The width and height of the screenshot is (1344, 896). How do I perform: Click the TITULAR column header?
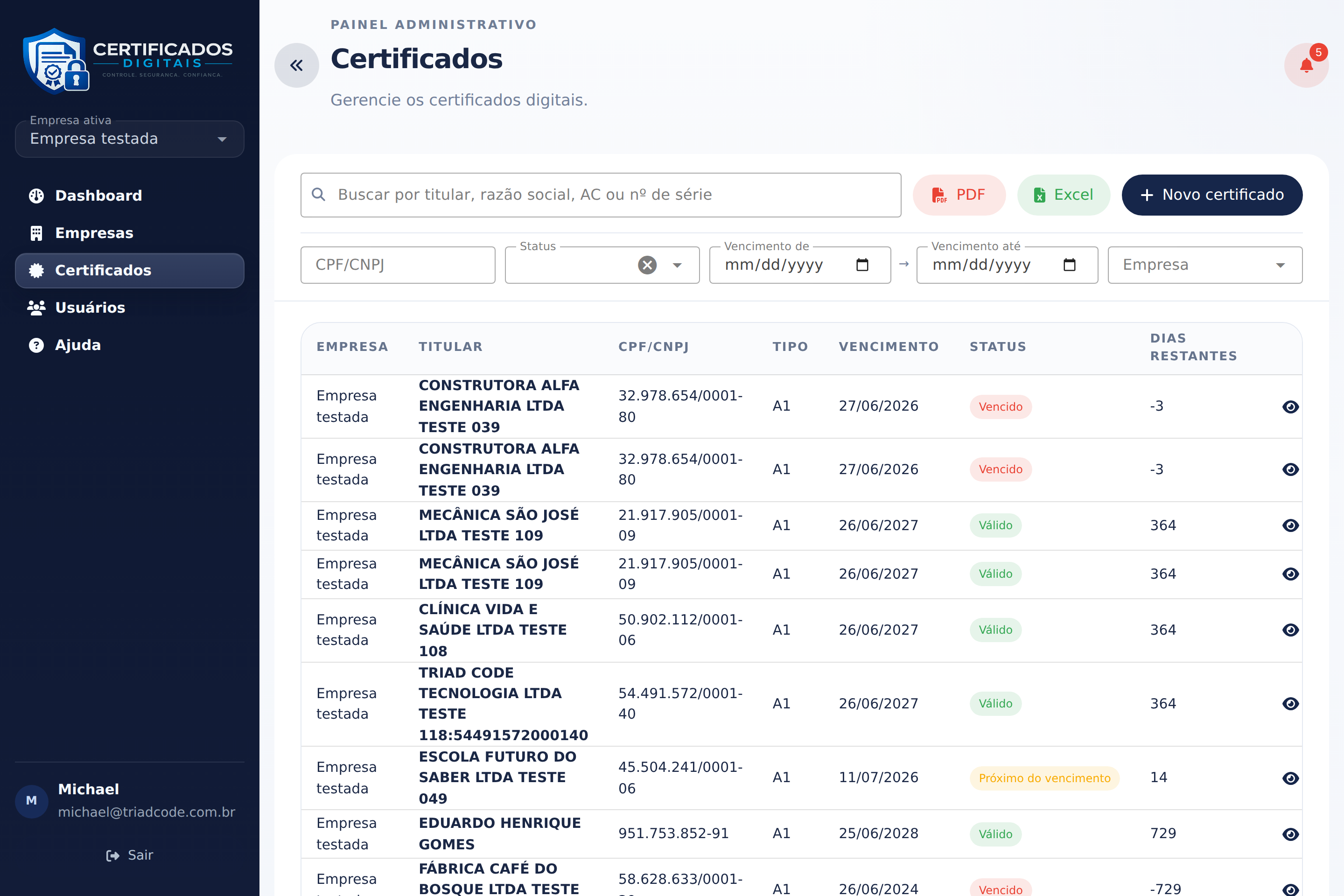(450, 347)
